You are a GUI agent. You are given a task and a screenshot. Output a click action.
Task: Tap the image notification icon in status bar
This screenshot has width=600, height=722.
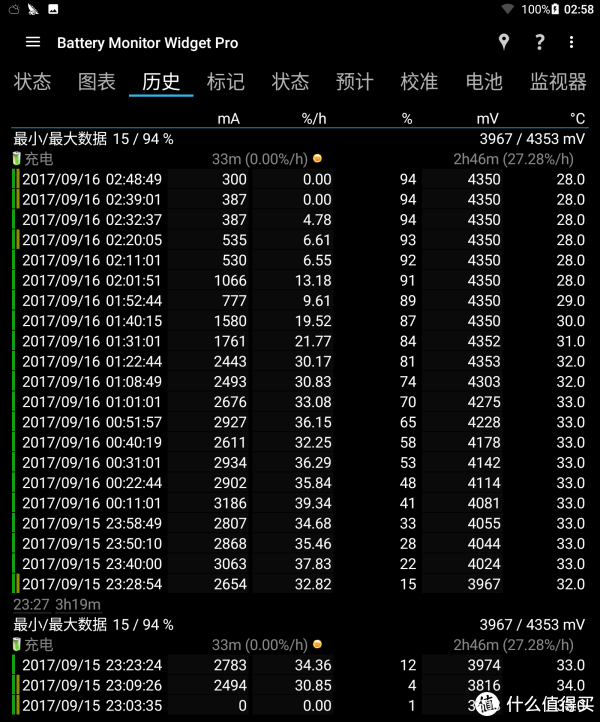(x=53, y=9)
